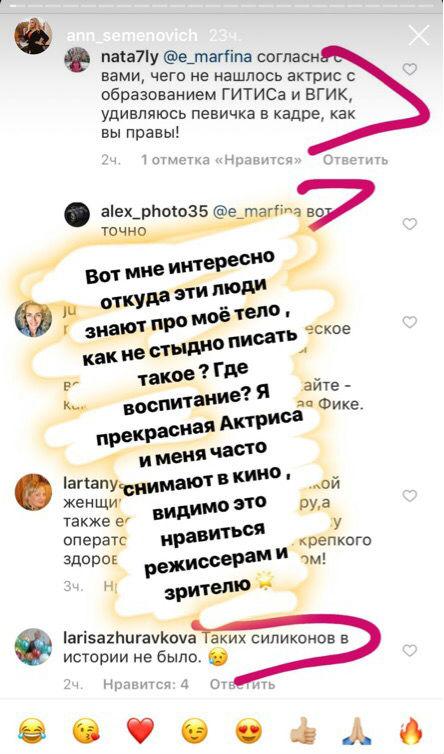Send the laughing-tears emoji reaction
The height and width of the screenshot is (754, 444).
pos(32,730)
